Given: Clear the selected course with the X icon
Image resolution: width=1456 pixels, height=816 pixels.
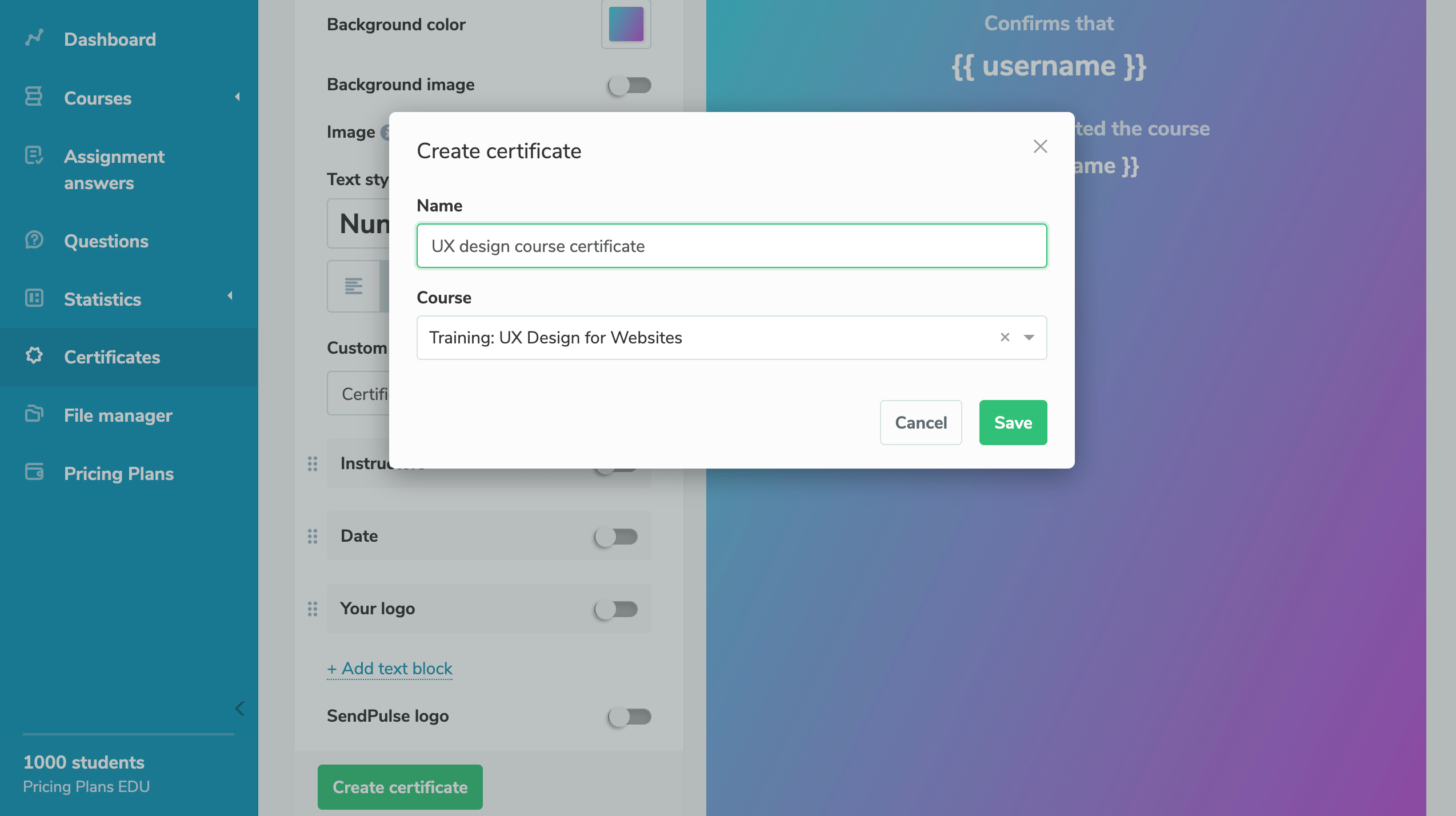Looking at the screenshot, I should tap(1005, 337).
